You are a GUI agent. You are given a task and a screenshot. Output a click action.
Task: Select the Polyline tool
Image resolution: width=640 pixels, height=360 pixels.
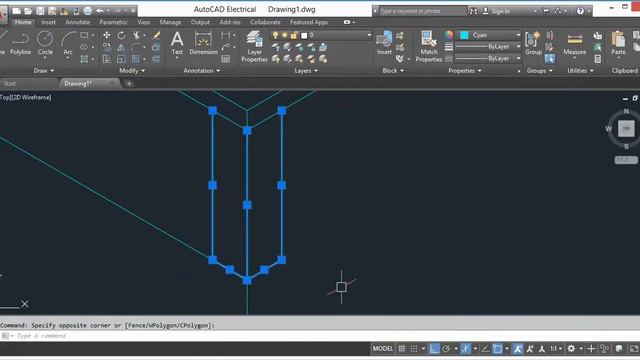coord(20,44)
